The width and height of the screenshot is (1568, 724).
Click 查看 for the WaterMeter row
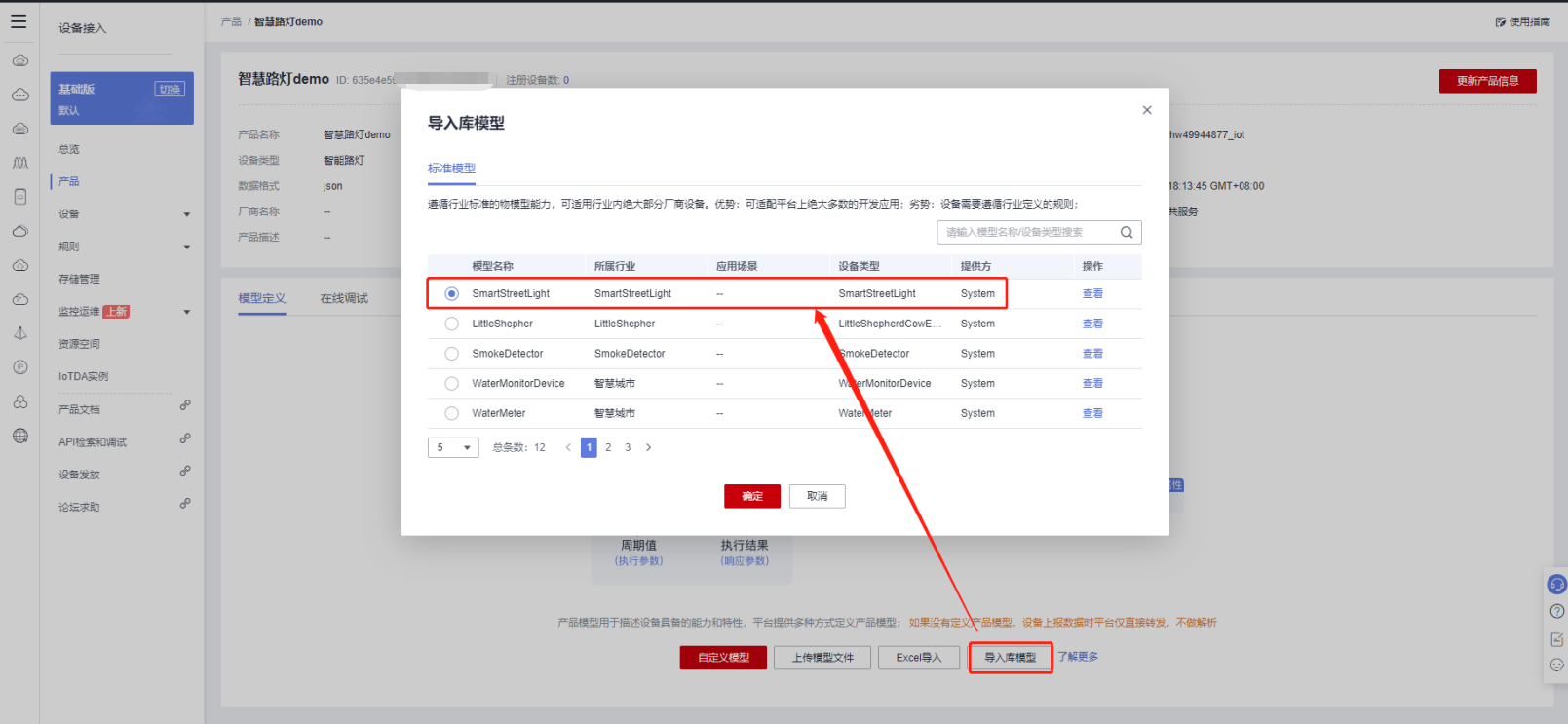point(1092,413)
